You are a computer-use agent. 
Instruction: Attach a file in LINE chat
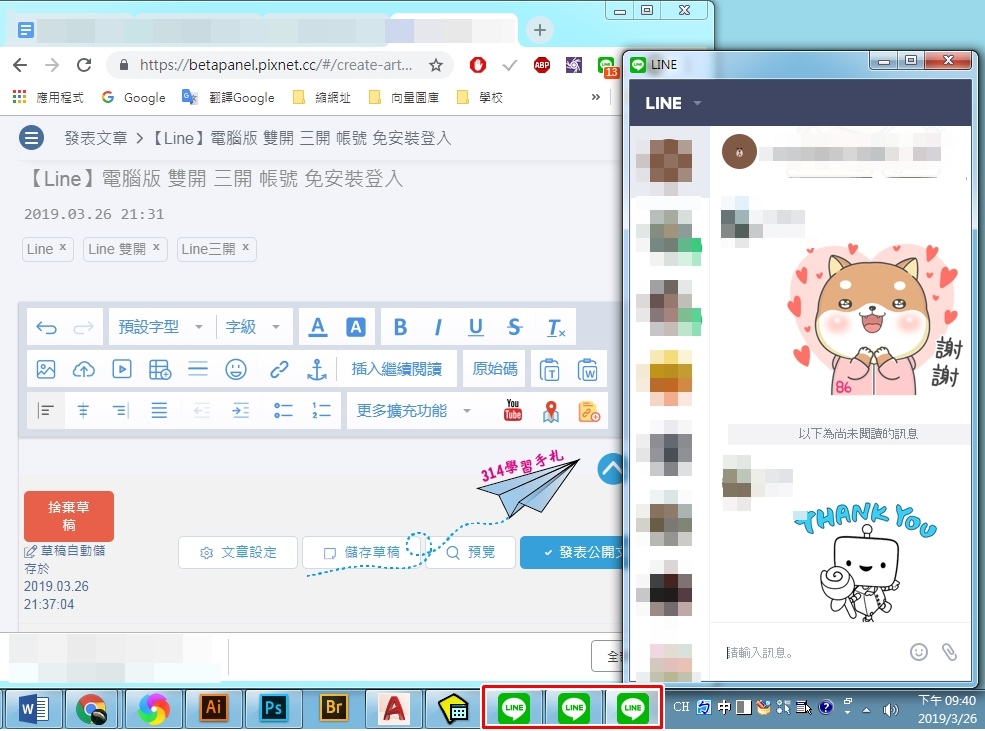949,652
